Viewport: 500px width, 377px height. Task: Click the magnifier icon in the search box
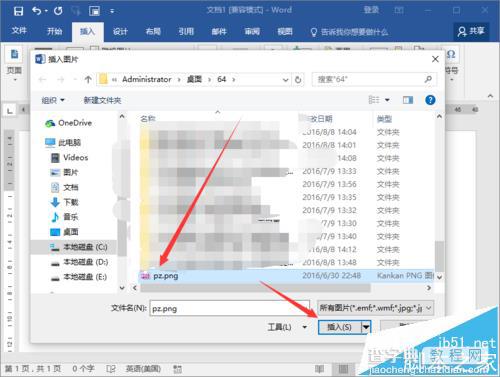[429, 79]
